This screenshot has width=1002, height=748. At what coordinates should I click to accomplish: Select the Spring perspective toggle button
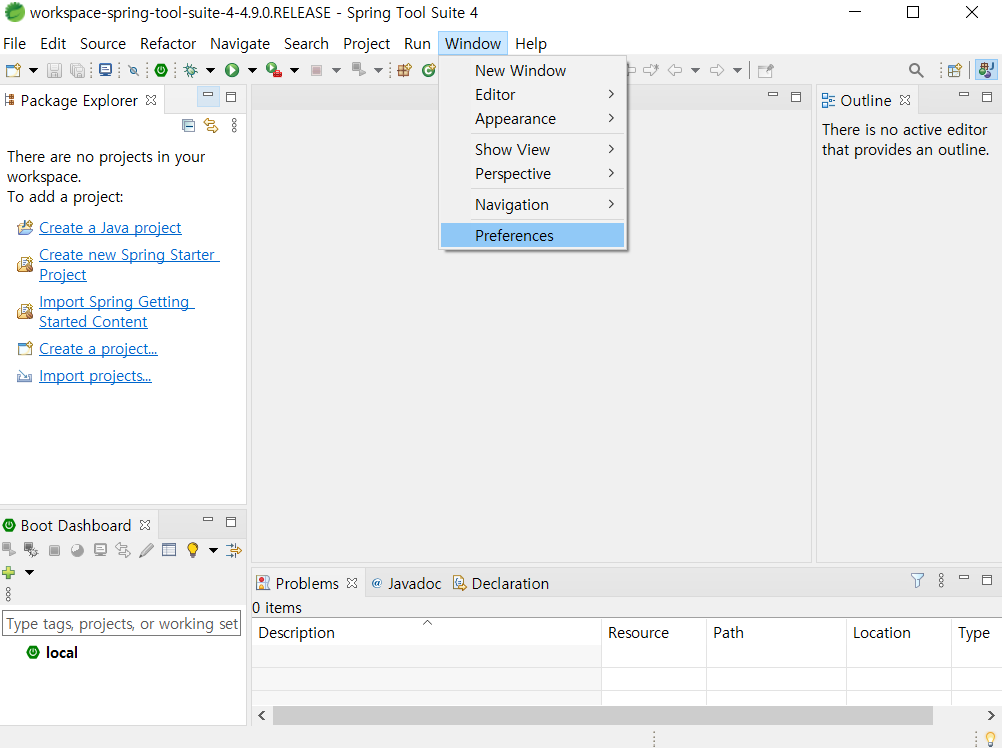[x=986, y=70]
